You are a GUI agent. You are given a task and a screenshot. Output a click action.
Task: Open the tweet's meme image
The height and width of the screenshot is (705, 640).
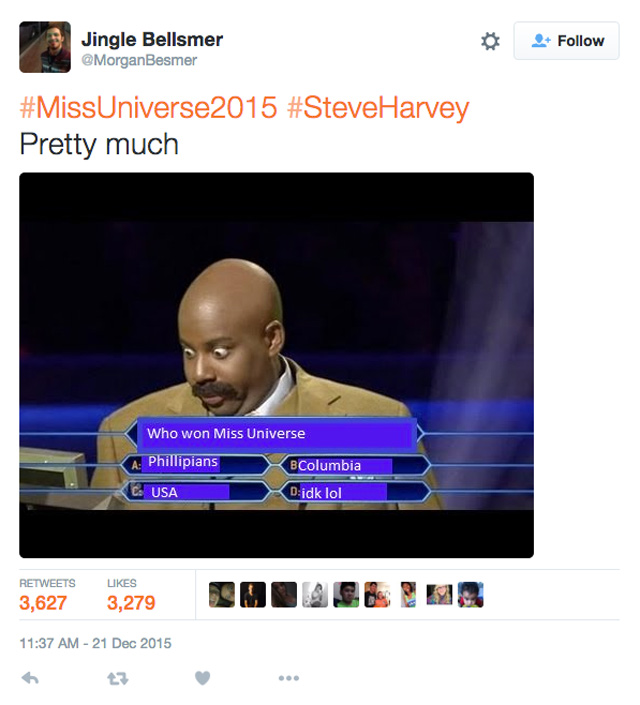(x=277, y=365)
